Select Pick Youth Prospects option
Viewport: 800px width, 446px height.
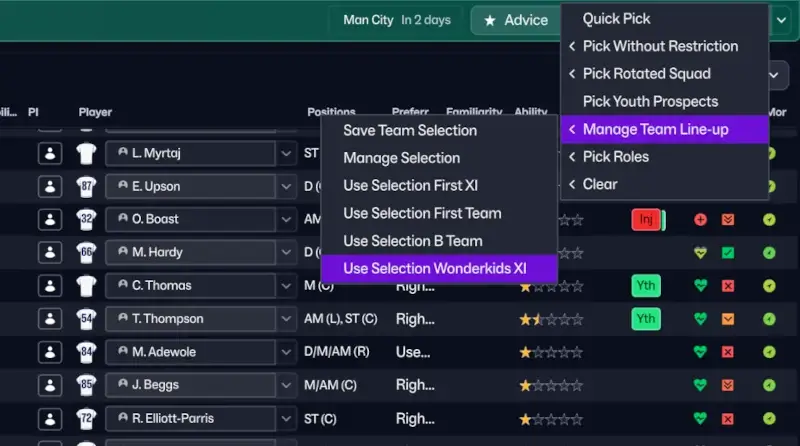pos(665,102)
